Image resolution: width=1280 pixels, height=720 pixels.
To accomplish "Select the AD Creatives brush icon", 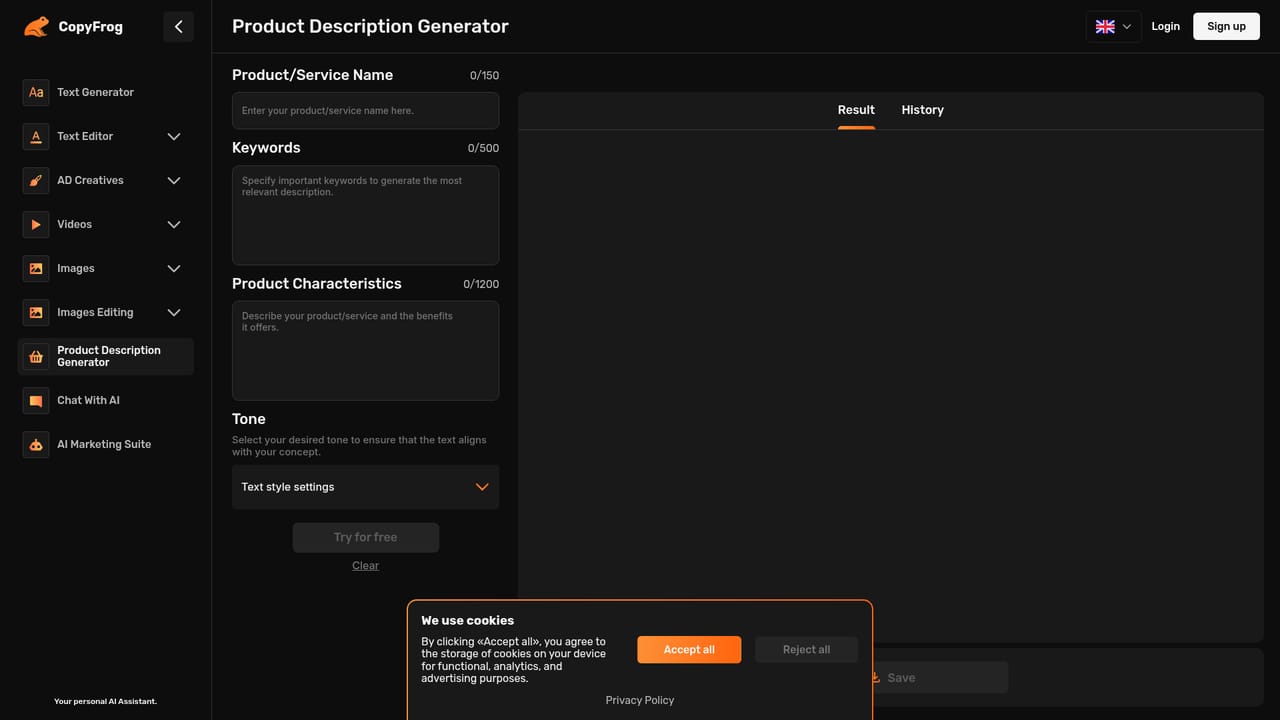I will coord(36,180).
